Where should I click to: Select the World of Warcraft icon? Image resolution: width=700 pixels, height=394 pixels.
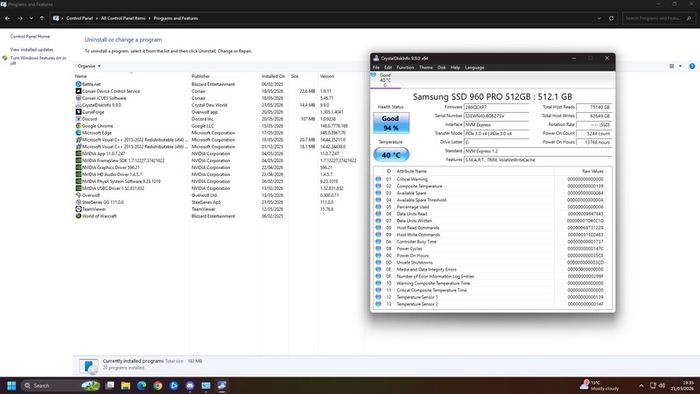pos(78,216)
